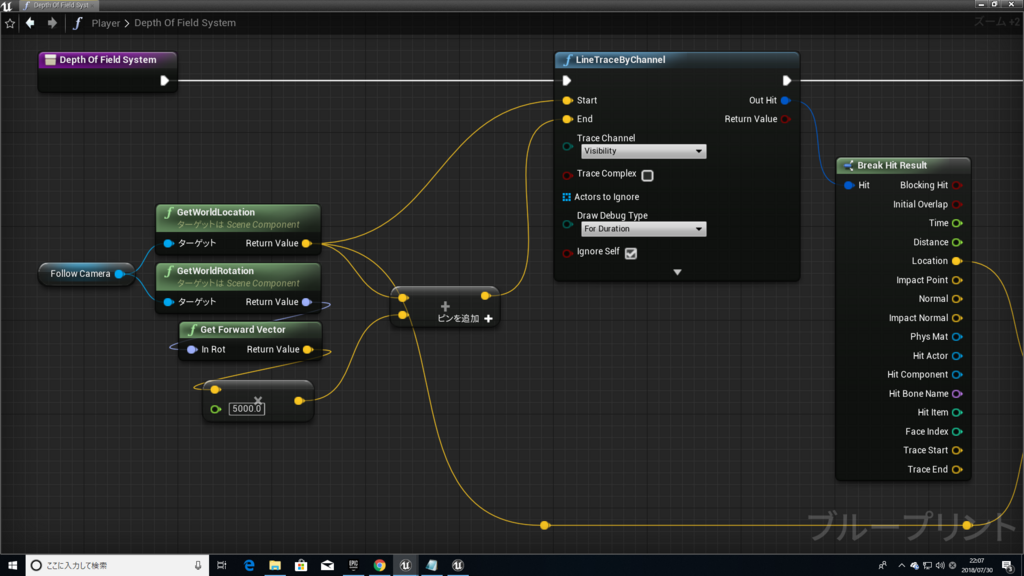Click the boolean Return Value pin of LineTrace
1024x576 pixels.
[x=786, y=120]
